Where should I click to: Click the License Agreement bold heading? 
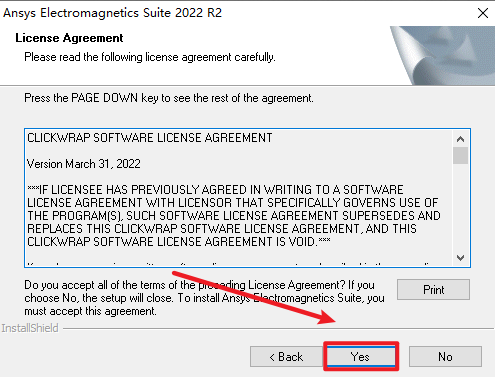coord(69,38)
